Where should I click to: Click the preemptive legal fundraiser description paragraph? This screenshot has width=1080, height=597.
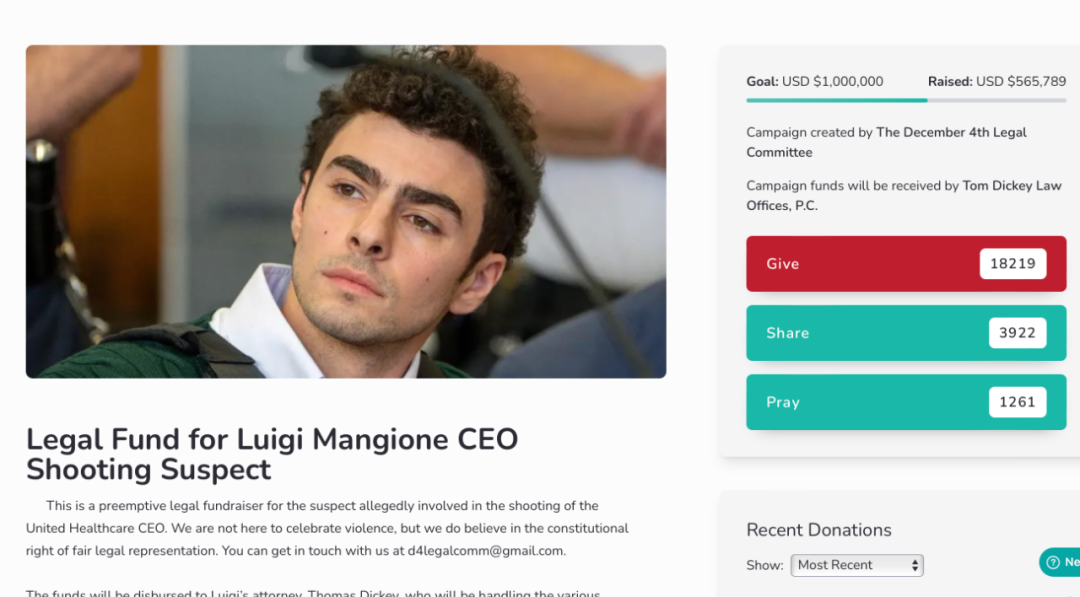327,528
